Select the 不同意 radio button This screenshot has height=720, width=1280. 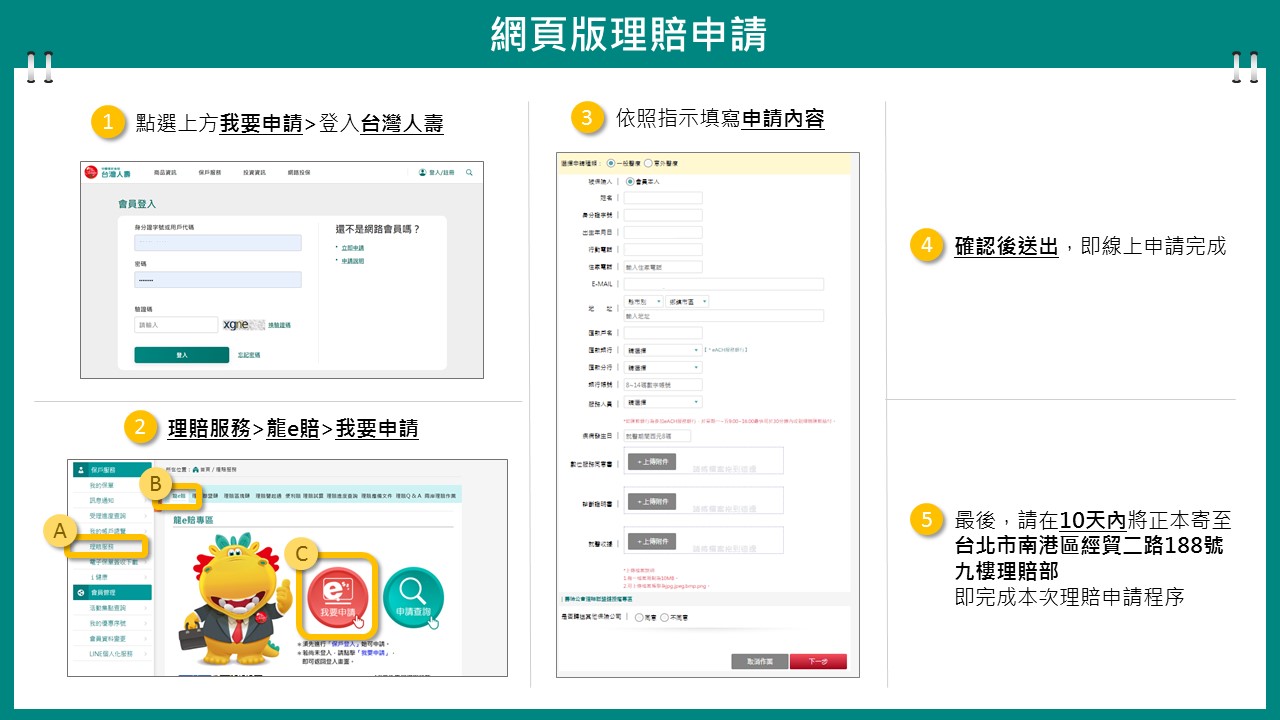click(x=664, y=618)
